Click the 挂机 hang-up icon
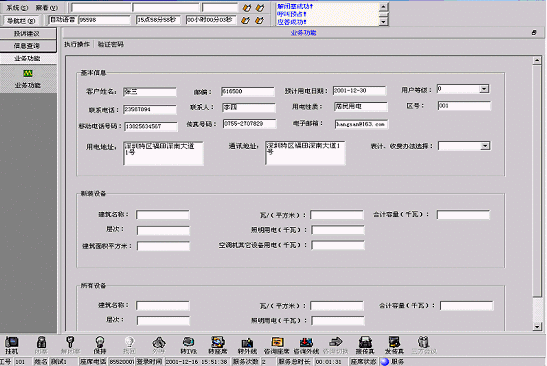 click(x=12, y=342)
